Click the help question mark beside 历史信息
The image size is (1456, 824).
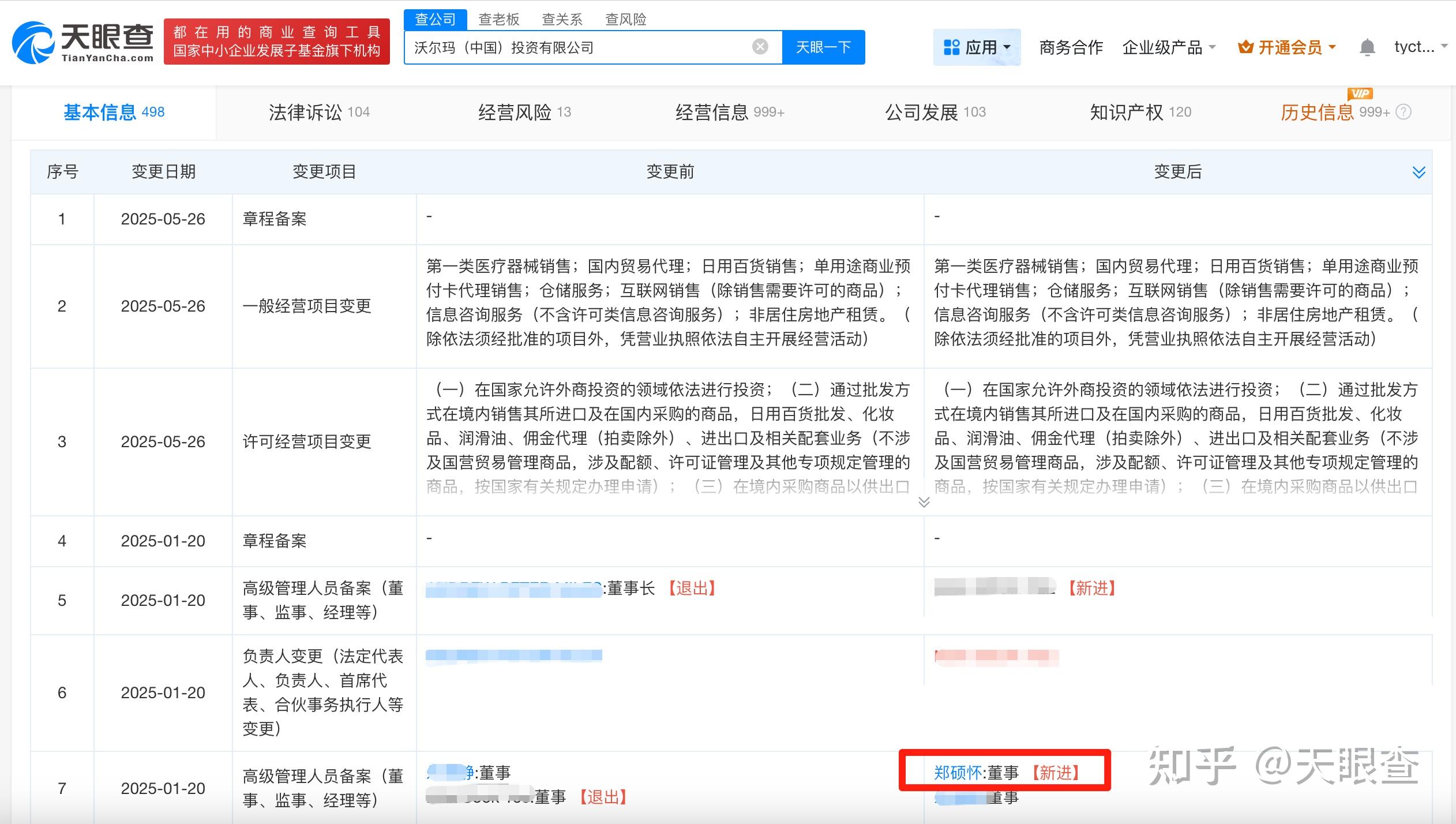pos(1404,112)
